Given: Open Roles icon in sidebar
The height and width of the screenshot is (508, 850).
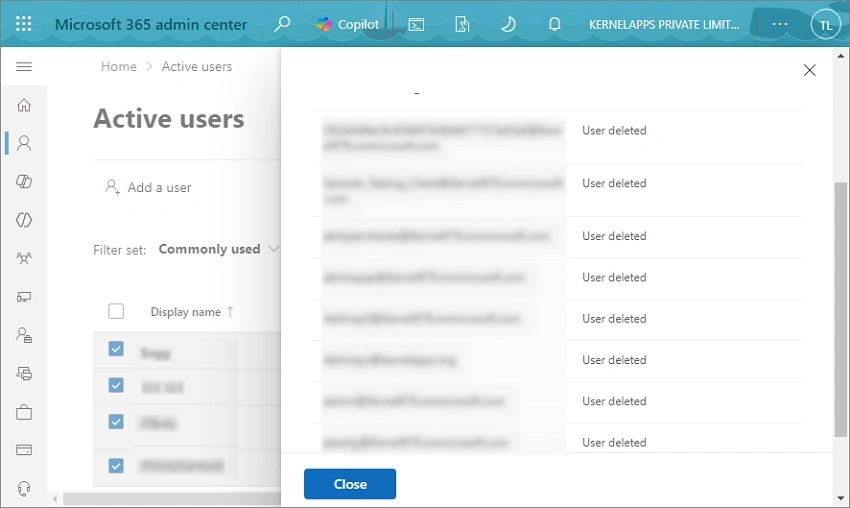Looking at the screenshot, I should click(x=24, y=335).
